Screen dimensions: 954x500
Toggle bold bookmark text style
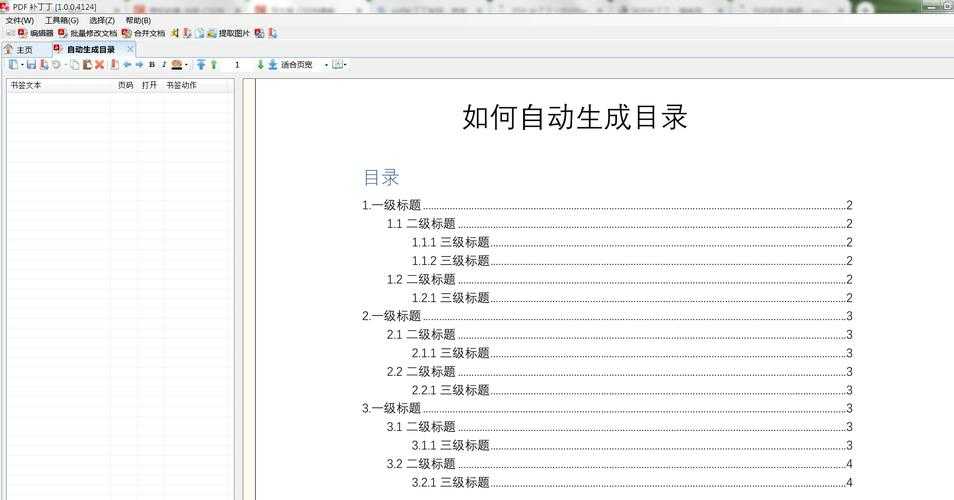pos(151,64)
